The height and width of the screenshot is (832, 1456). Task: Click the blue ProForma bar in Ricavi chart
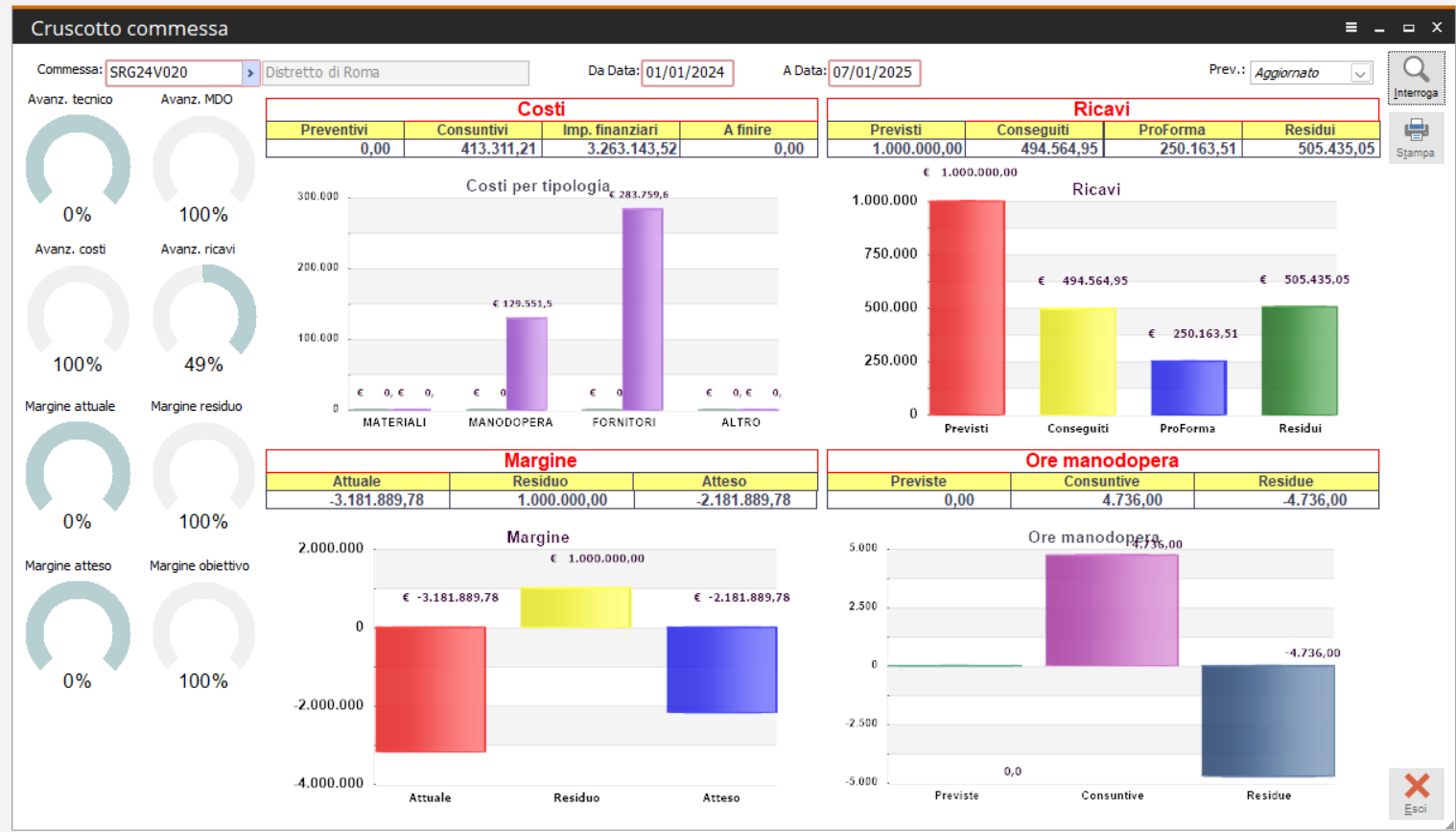point(1188,388)
